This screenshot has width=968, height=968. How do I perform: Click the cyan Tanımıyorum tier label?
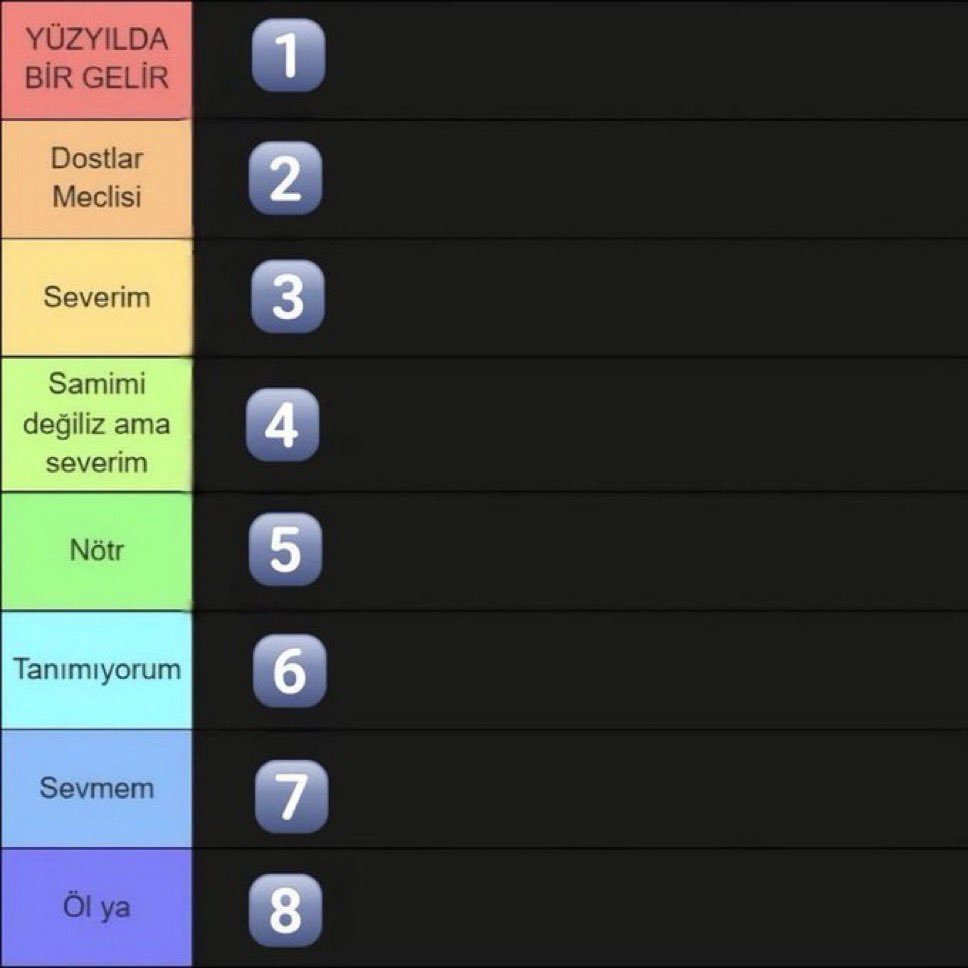click(96, 670)
